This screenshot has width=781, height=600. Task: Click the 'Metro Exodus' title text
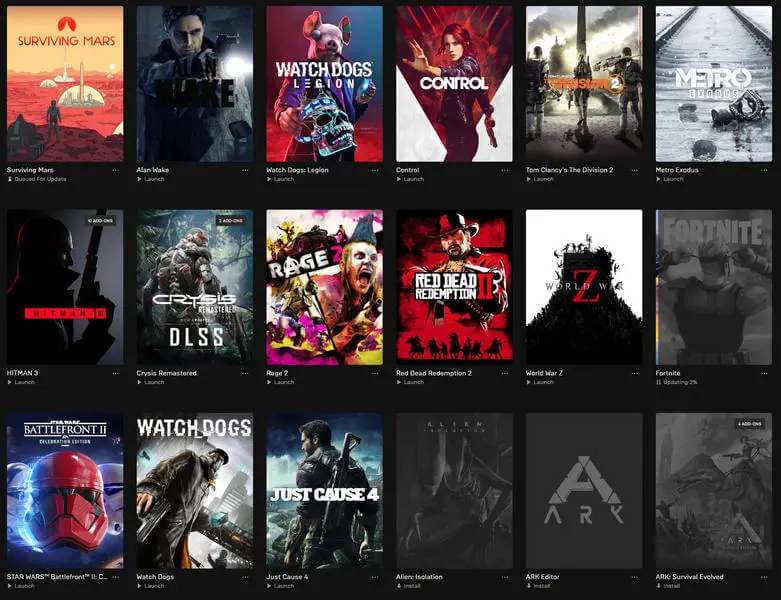(x=677, y=170)
